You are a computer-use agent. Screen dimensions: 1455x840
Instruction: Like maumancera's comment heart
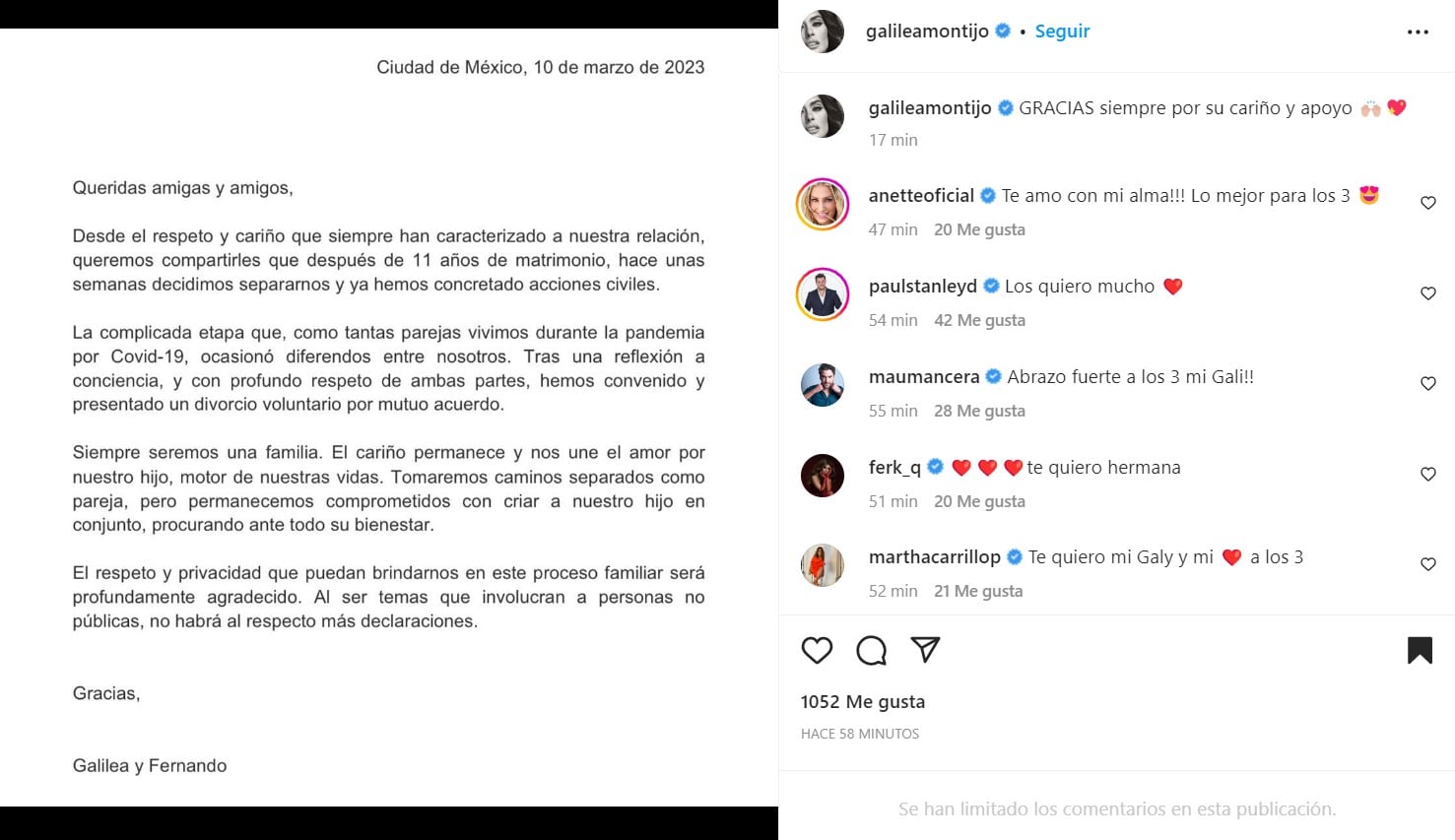[1427, 384]
